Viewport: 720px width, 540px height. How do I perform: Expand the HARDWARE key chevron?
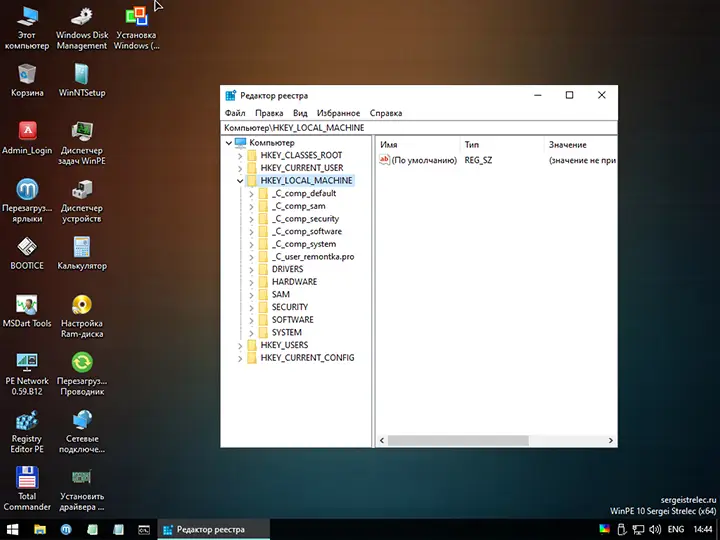click(251, 282)
